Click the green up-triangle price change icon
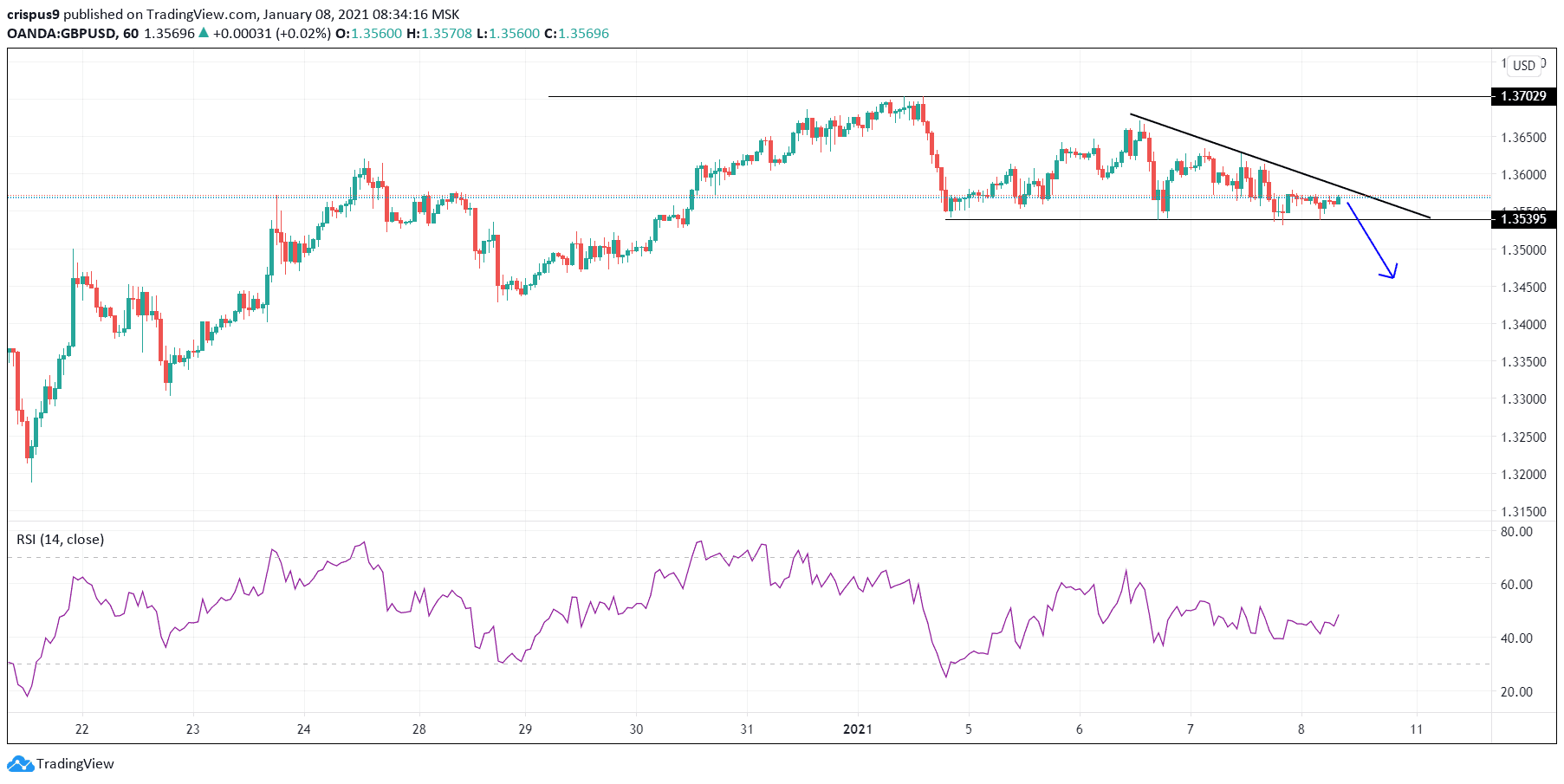Image resolution: width=1564 pixels, height=784 pixels. click(204, 33)
